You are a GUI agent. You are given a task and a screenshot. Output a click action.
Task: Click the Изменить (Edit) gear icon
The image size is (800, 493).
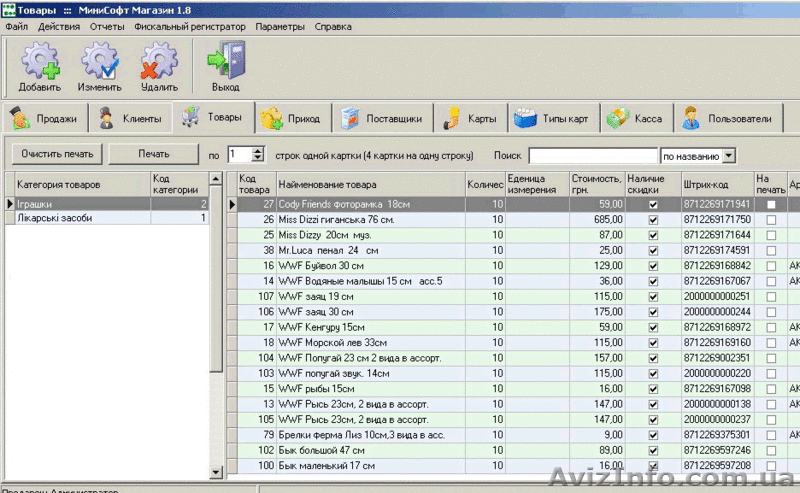100,64
